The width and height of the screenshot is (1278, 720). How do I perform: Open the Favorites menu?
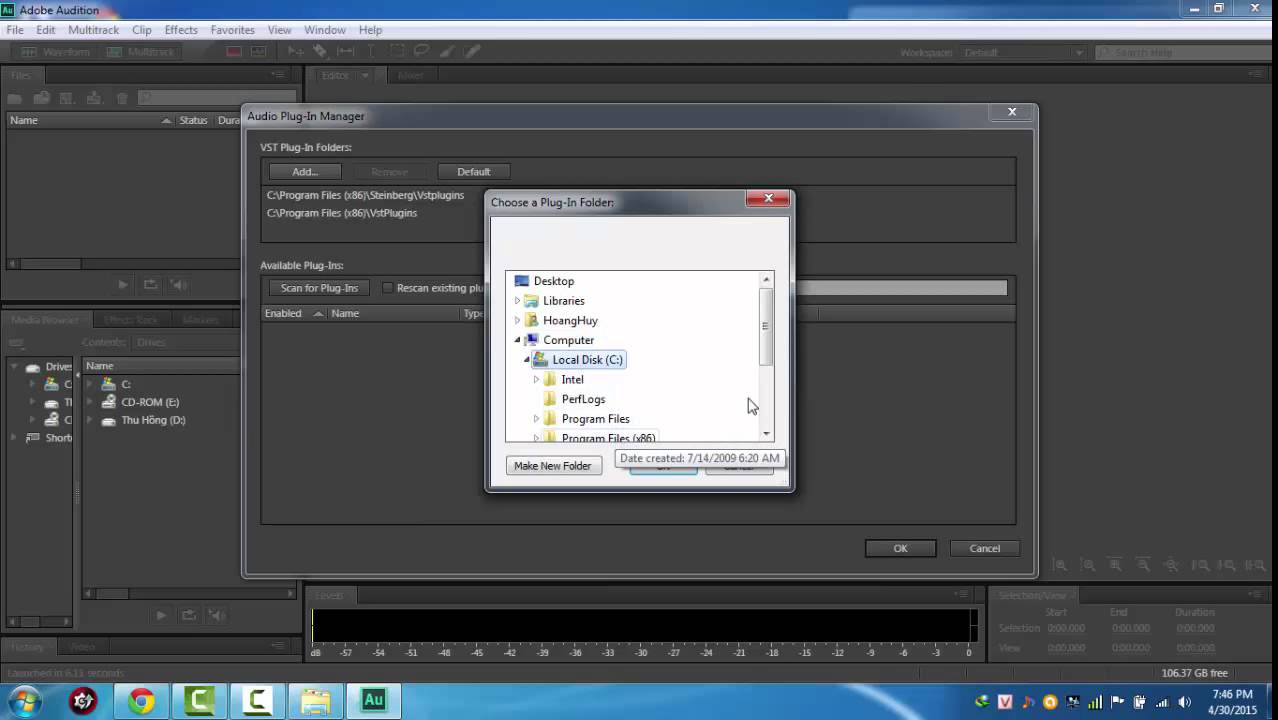(232, 30)
